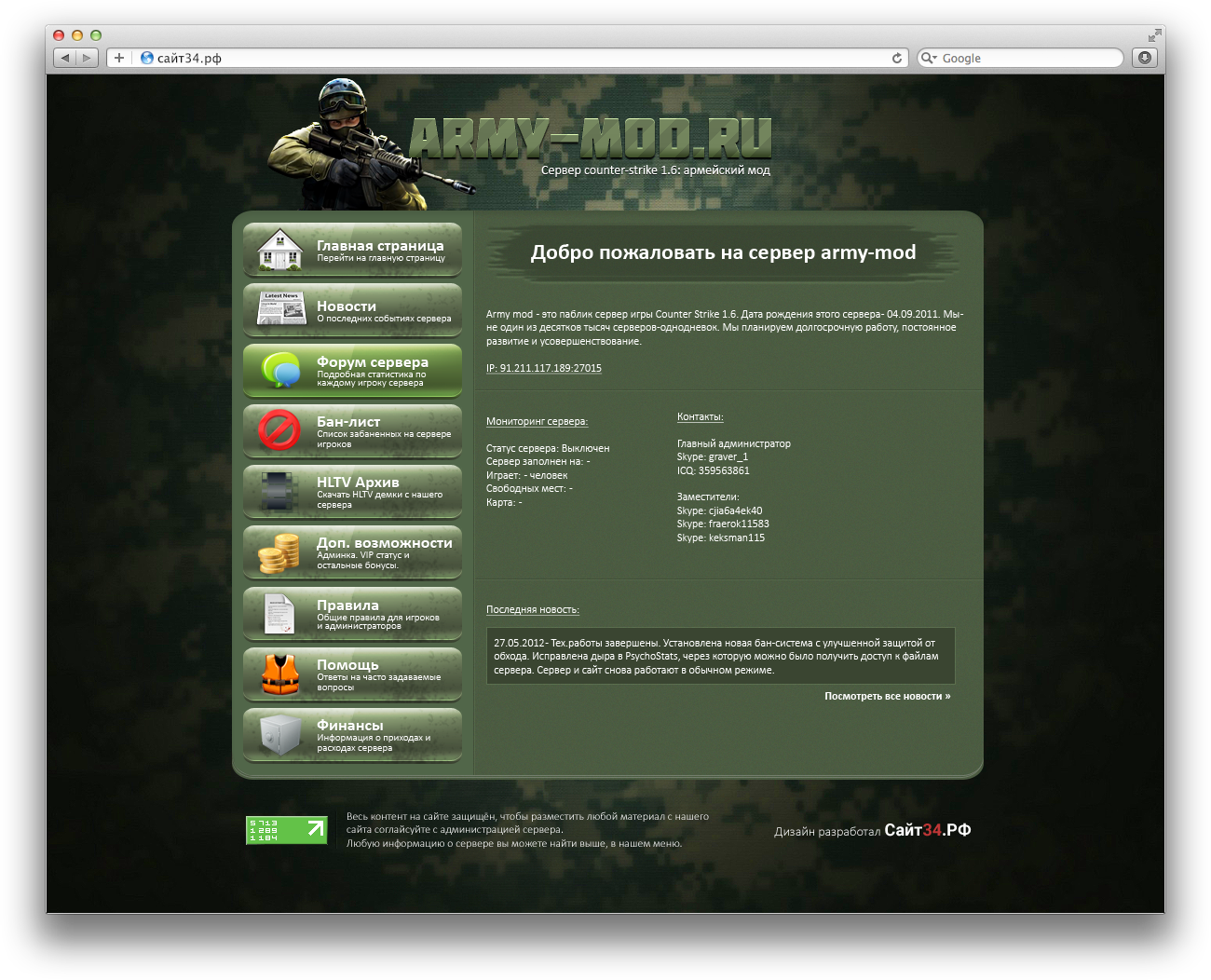Image resolution: width=1211 pixels, height=980 pixels.
Task: Click the chat bubble icon for Форум сервера
Action: pos(280,370)
